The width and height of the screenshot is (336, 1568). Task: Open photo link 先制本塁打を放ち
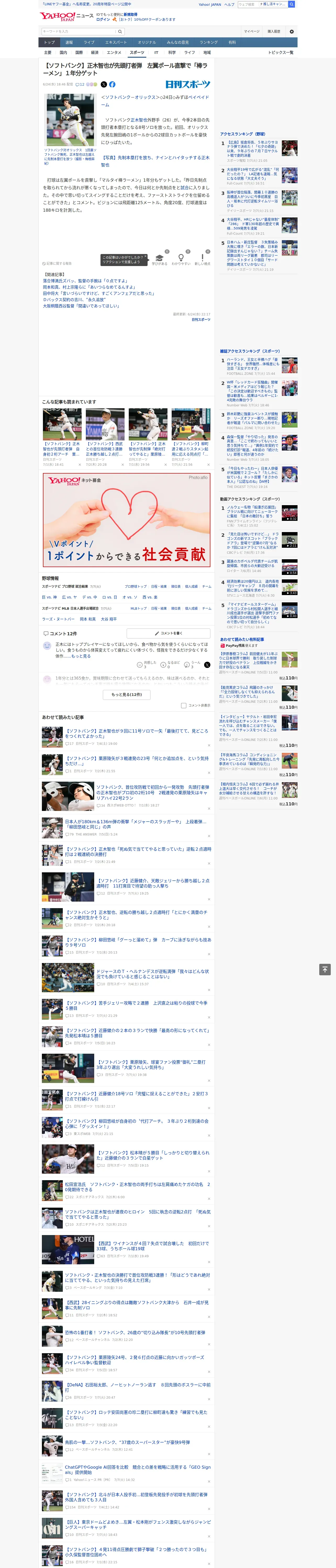(155, 161)
